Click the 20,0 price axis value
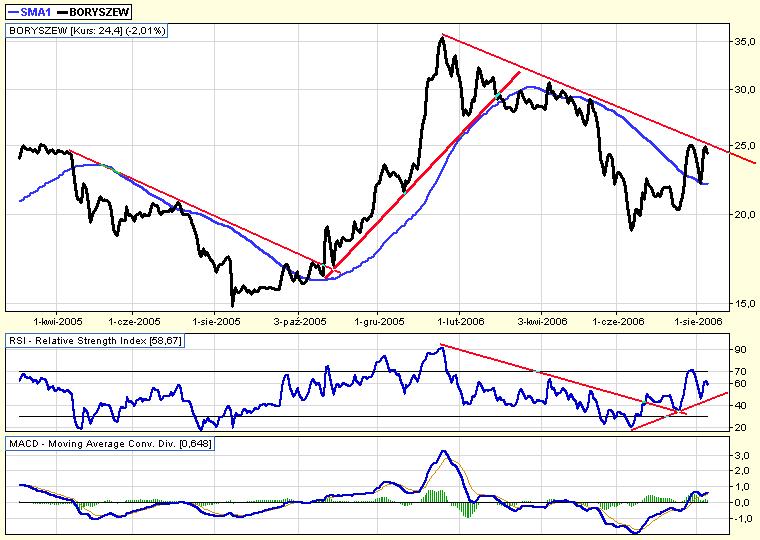 click(x=743, y=214)
